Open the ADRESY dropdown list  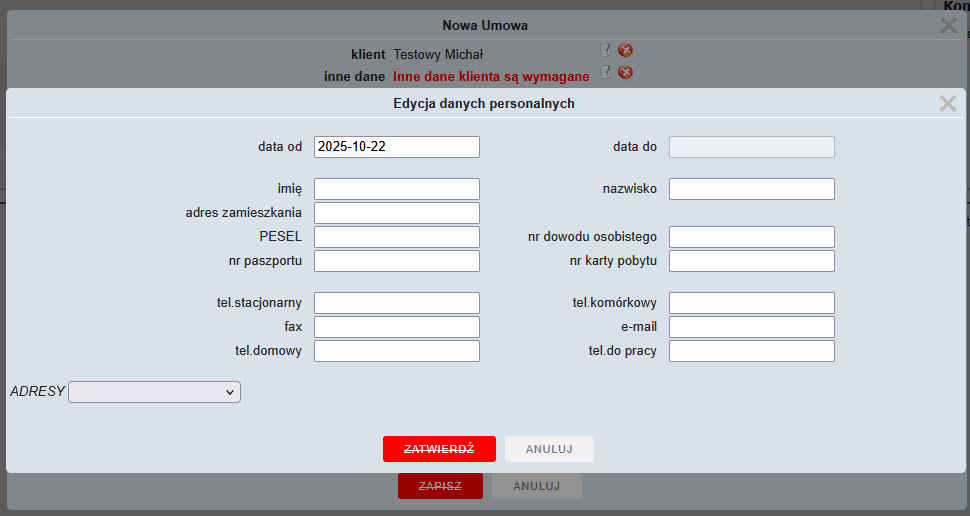(154, 393)
